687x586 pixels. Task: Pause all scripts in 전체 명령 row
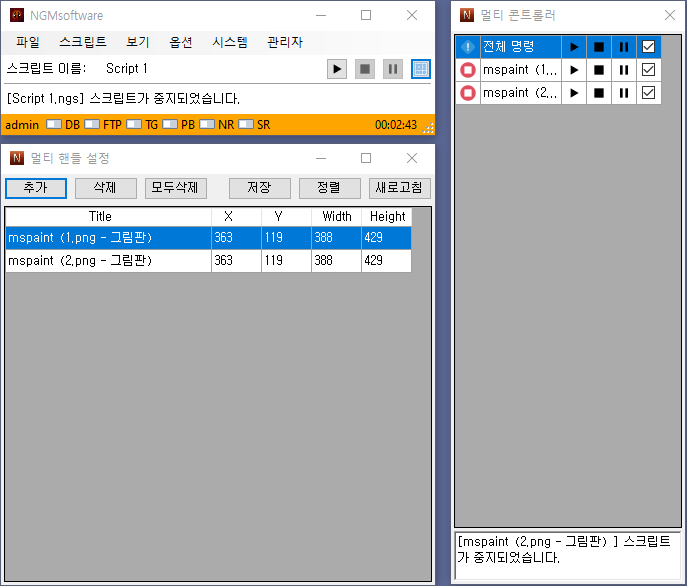(624, 47)
